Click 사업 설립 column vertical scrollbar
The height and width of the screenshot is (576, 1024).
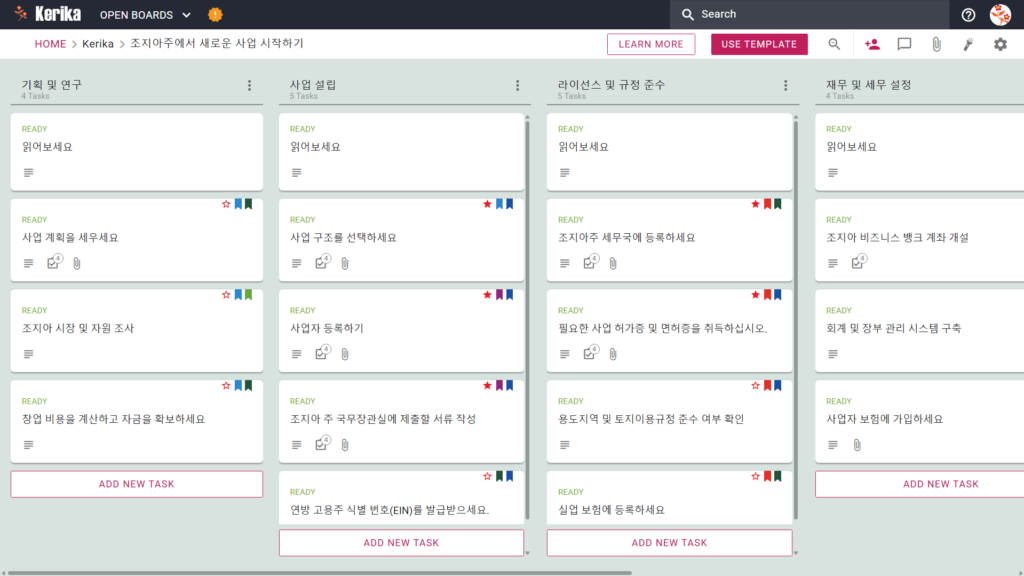(528, 320)
